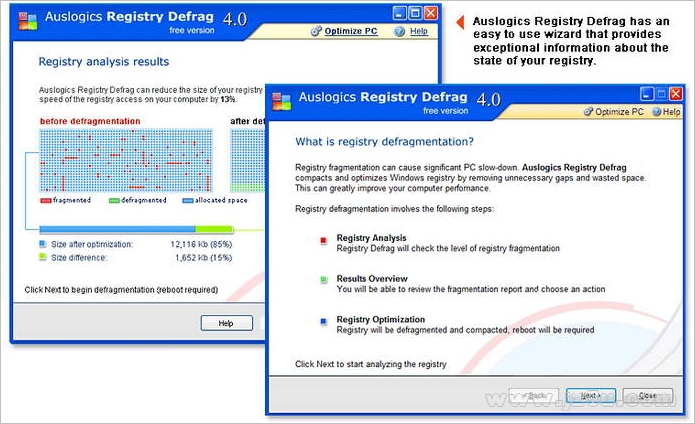This screenshot has width=695, height=424.
Task: Click 'Registry analysis results' heading
Action: [x=104, y=62]
